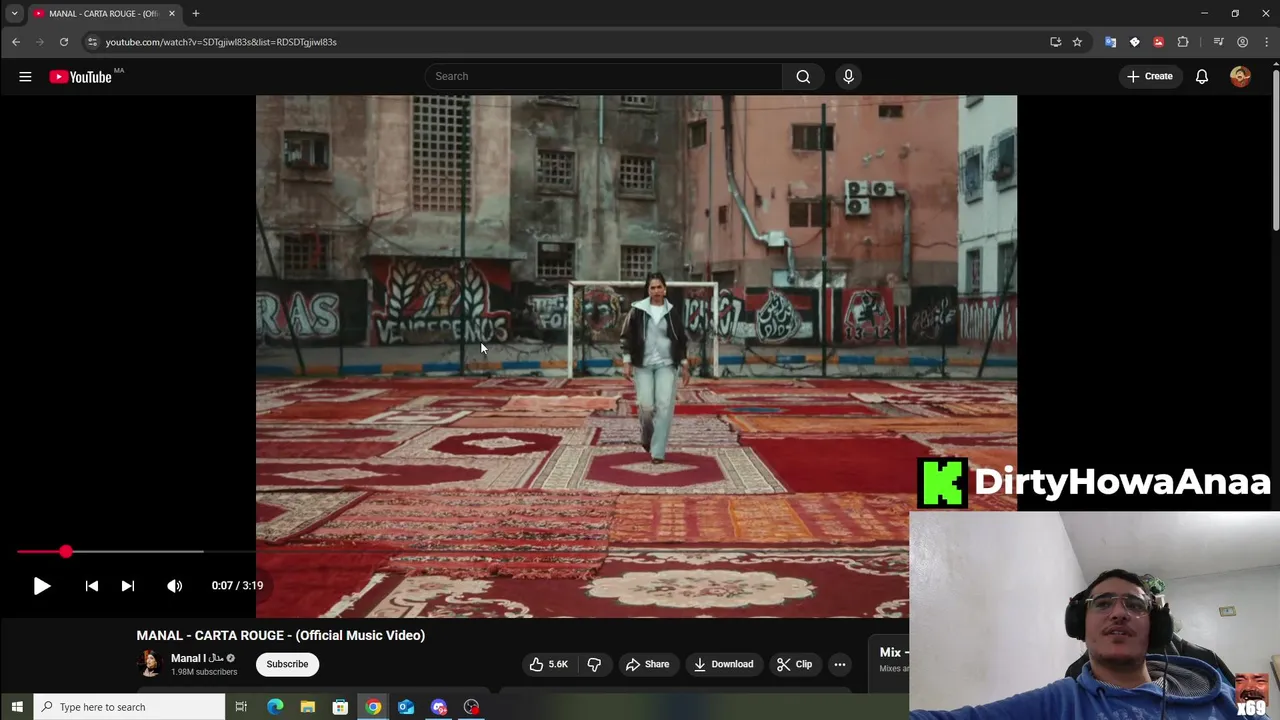1280x720 pixels.
Task: Open the account avatar menu
Action: 1240,76
